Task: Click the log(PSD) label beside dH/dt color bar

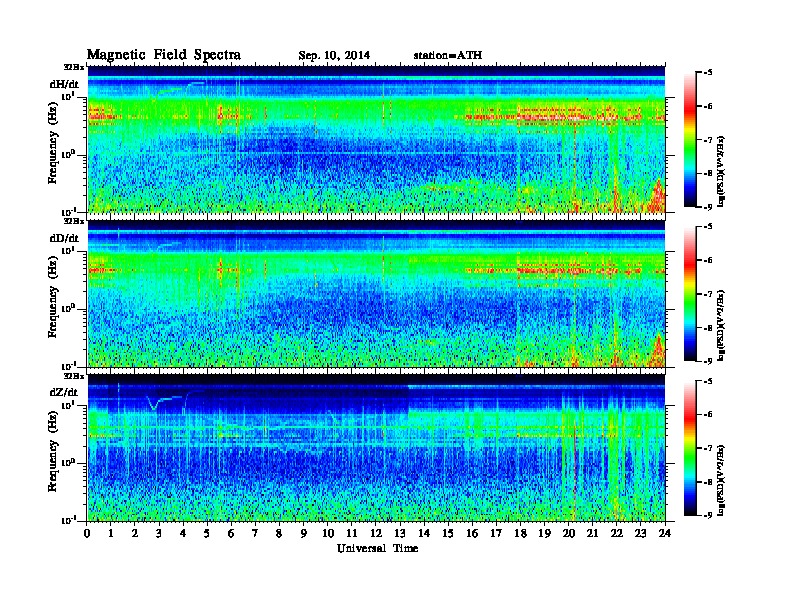Action: point(721,171)
